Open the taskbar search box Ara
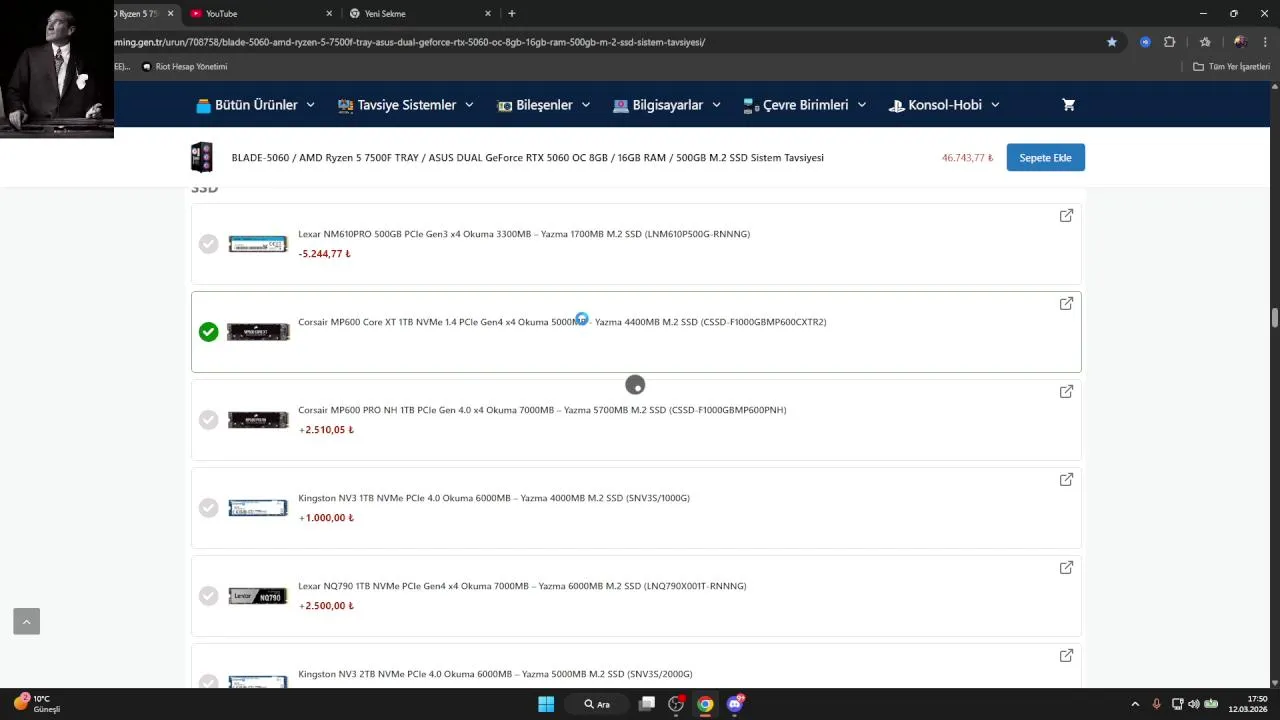1280x720 pixels. [x=598, y=704]
